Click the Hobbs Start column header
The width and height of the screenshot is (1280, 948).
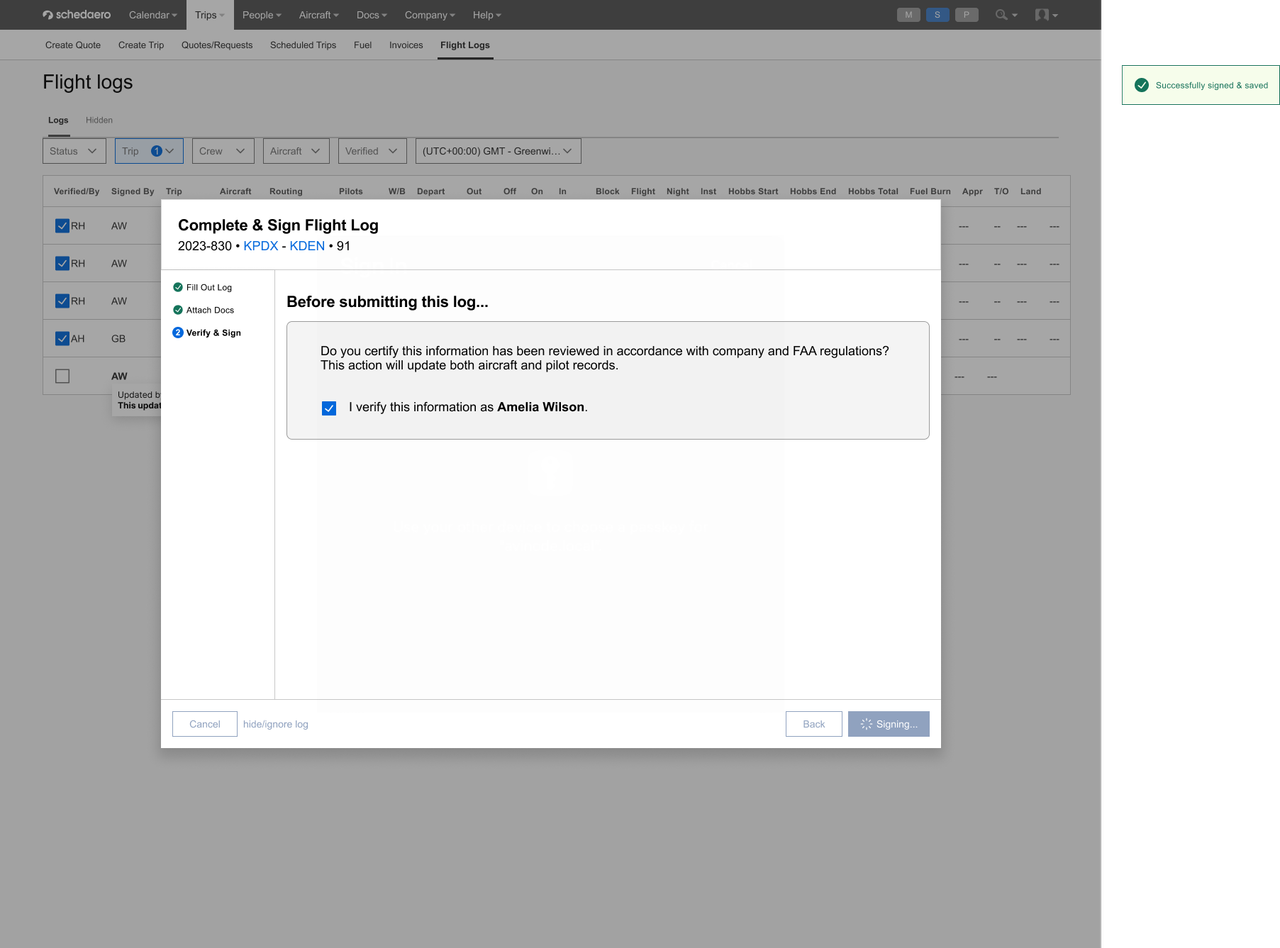pyautogui.click(x=753, y=191)
